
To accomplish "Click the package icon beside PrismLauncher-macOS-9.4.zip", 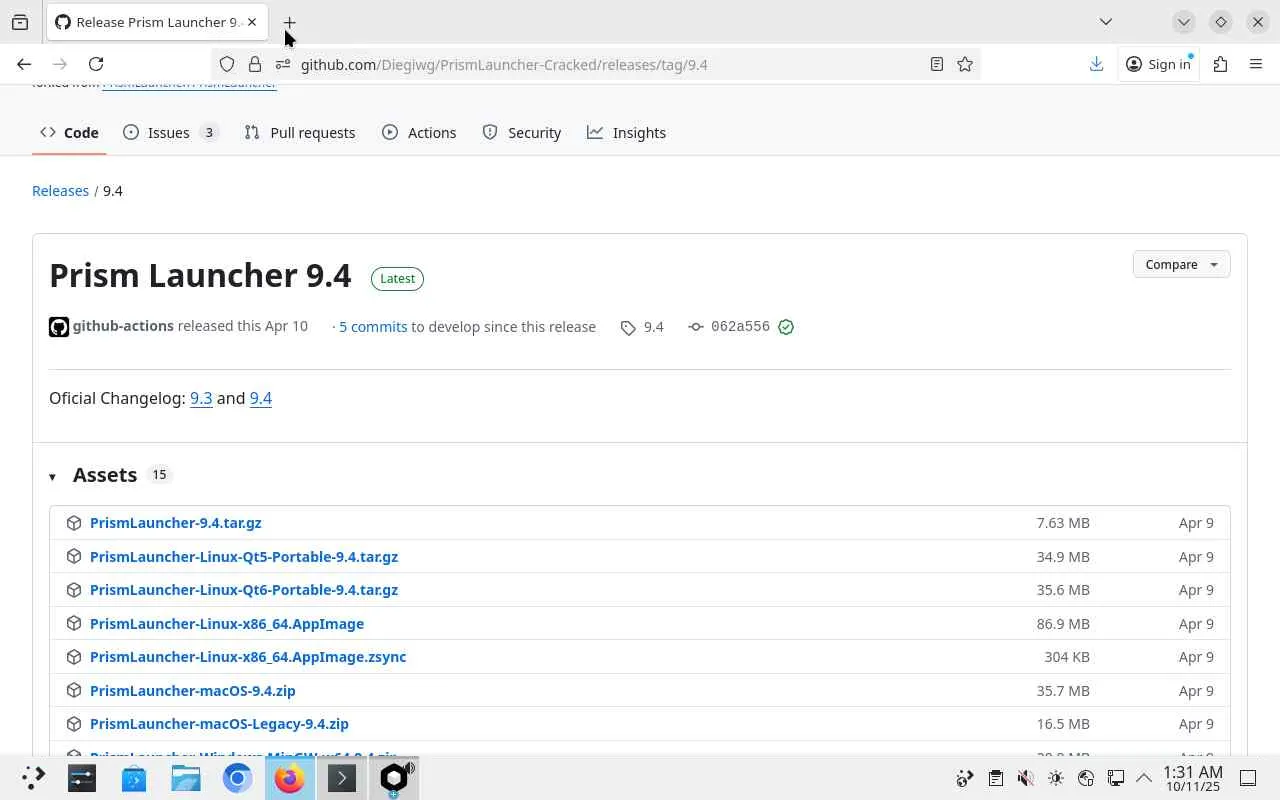I will pyautogui.click(x=74, y=691).
